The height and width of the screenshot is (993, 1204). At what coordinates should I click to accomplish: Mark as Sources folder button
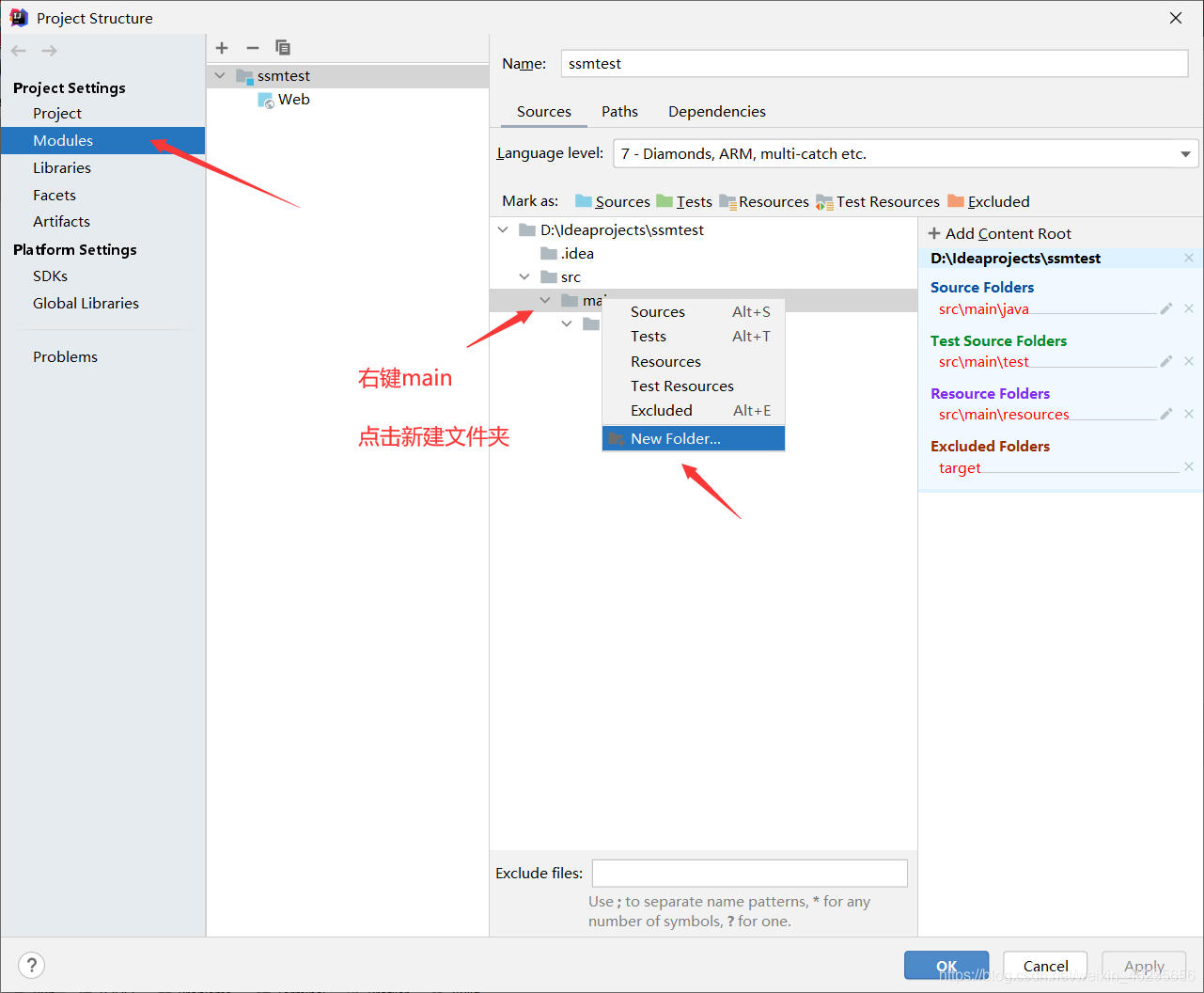click(612, 201)
